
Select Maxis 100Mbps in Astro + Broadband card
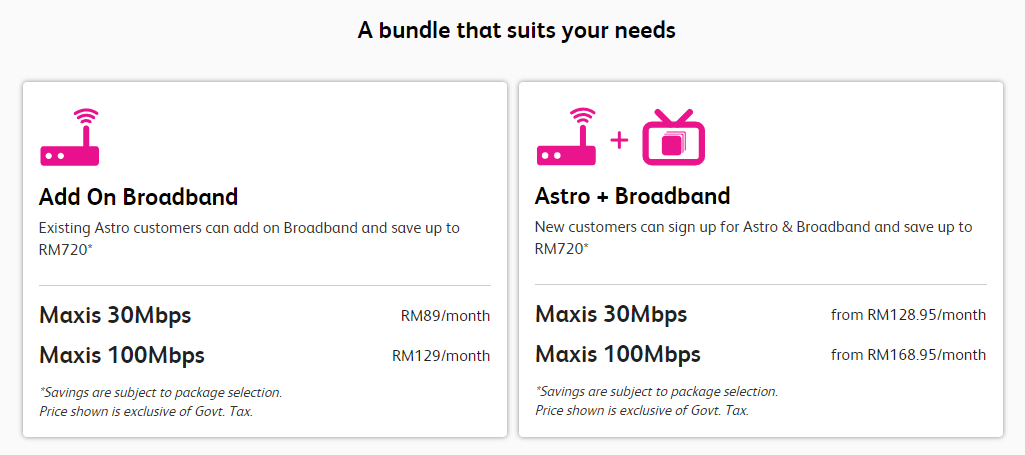(618, 354)
